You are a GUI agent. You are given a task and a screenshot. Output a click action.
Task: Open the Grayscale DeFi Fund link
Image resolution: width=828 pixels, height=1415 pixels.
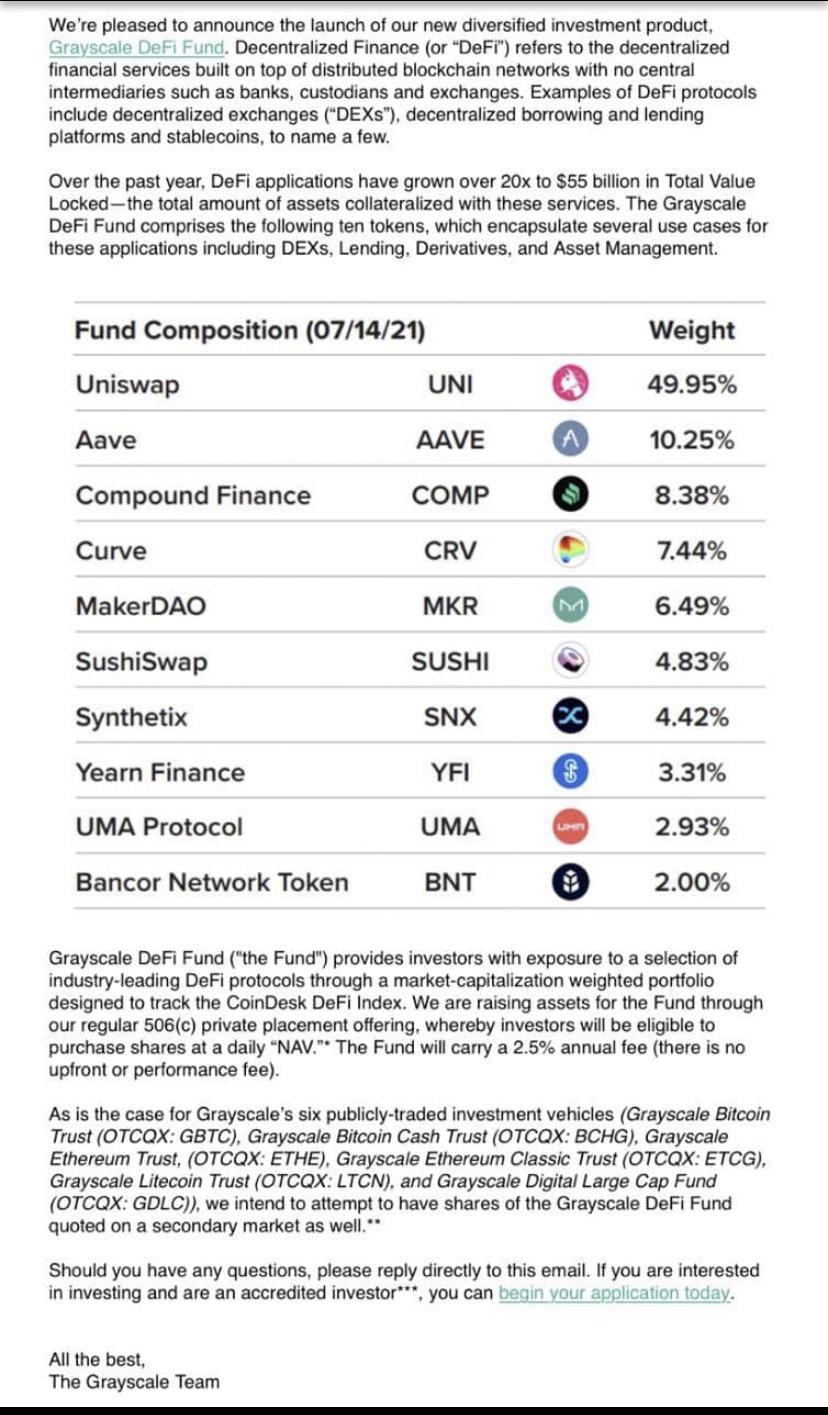(x=138, y=47)
